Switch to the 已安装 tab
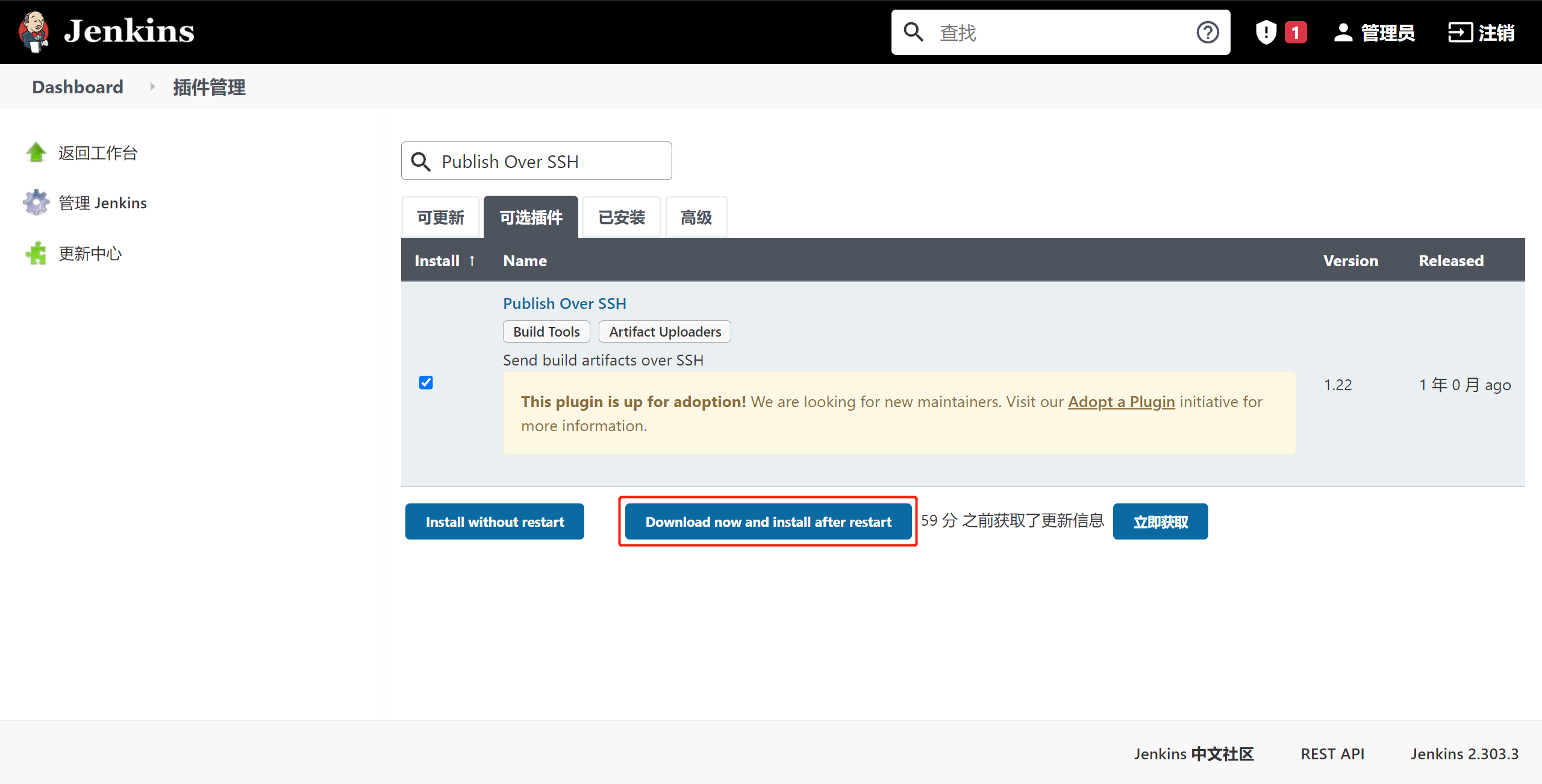The width and height of the screenshot is (1542, 784). pos(622,217)
